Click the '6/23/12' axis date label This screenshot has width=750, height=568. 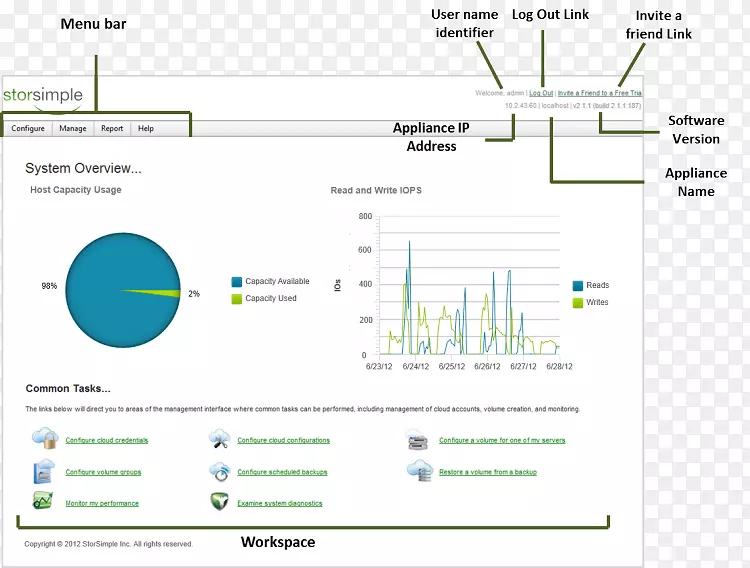[x=379, y=367]
